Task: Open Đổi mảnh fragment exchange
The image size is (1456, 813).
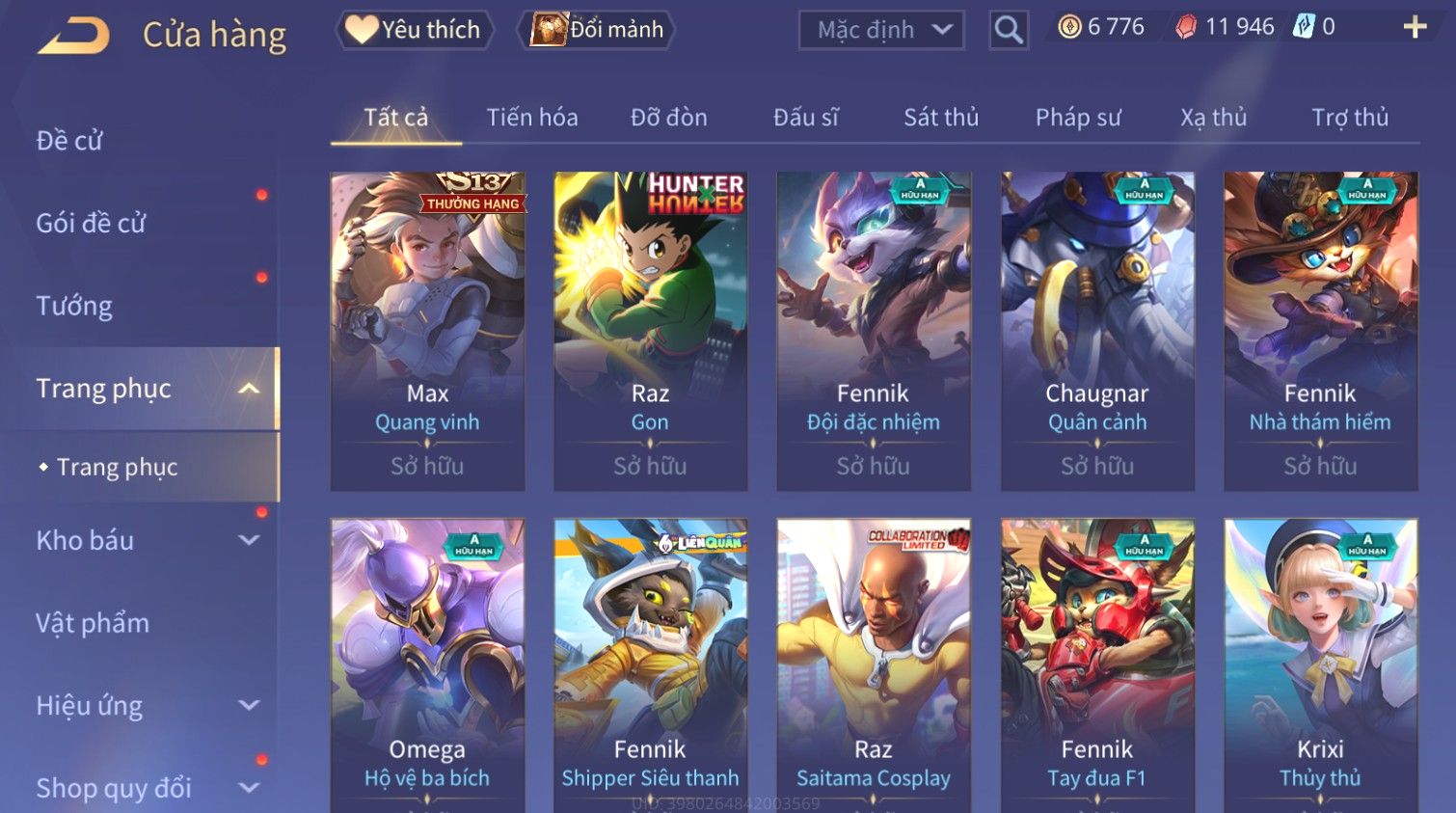Action: [x=597, y=30]
